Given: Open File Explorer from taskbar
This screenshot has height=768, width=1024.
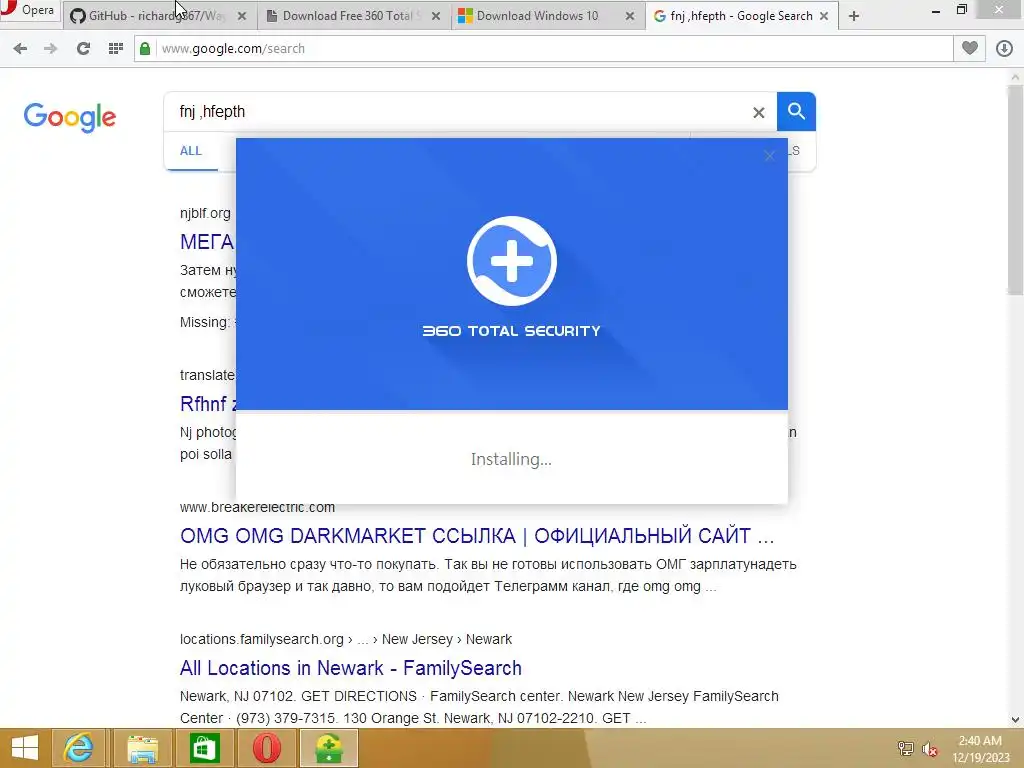Looking at the screenshot, I should 142,748.
